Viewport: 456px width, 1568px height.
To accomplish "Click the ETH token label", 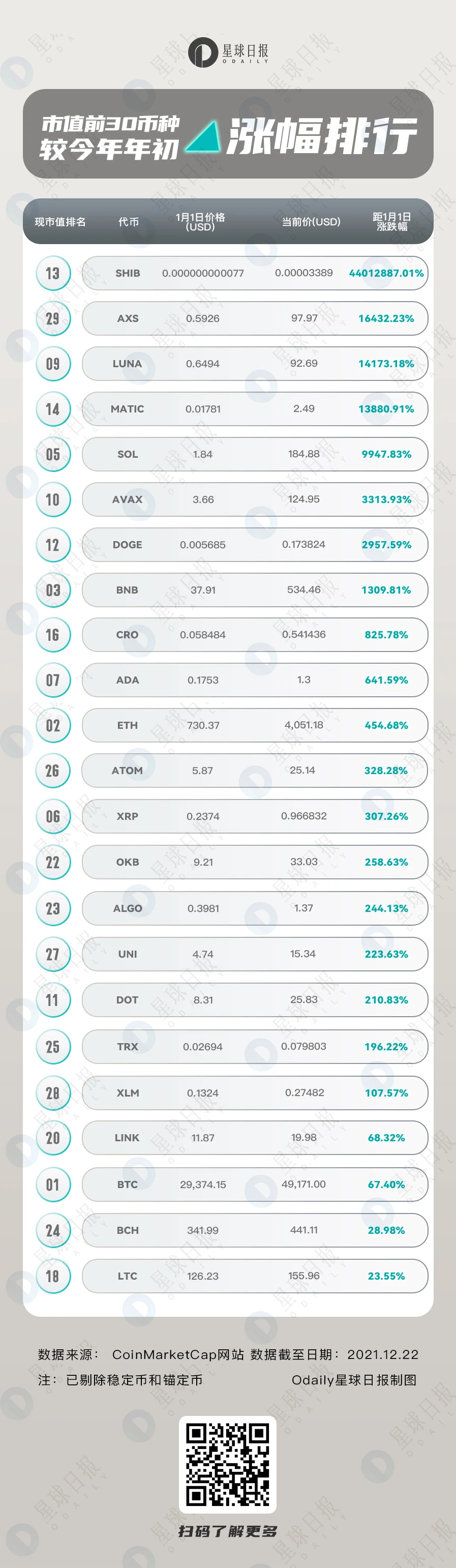I will point(127,726).
